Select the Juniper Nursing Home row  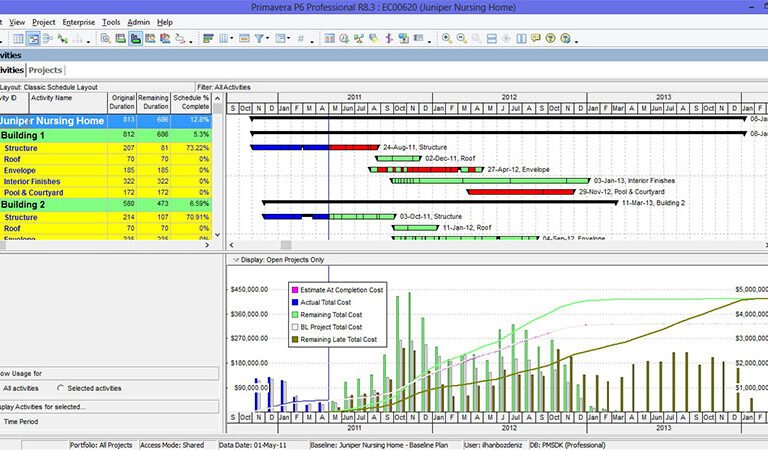click(106, 121)
